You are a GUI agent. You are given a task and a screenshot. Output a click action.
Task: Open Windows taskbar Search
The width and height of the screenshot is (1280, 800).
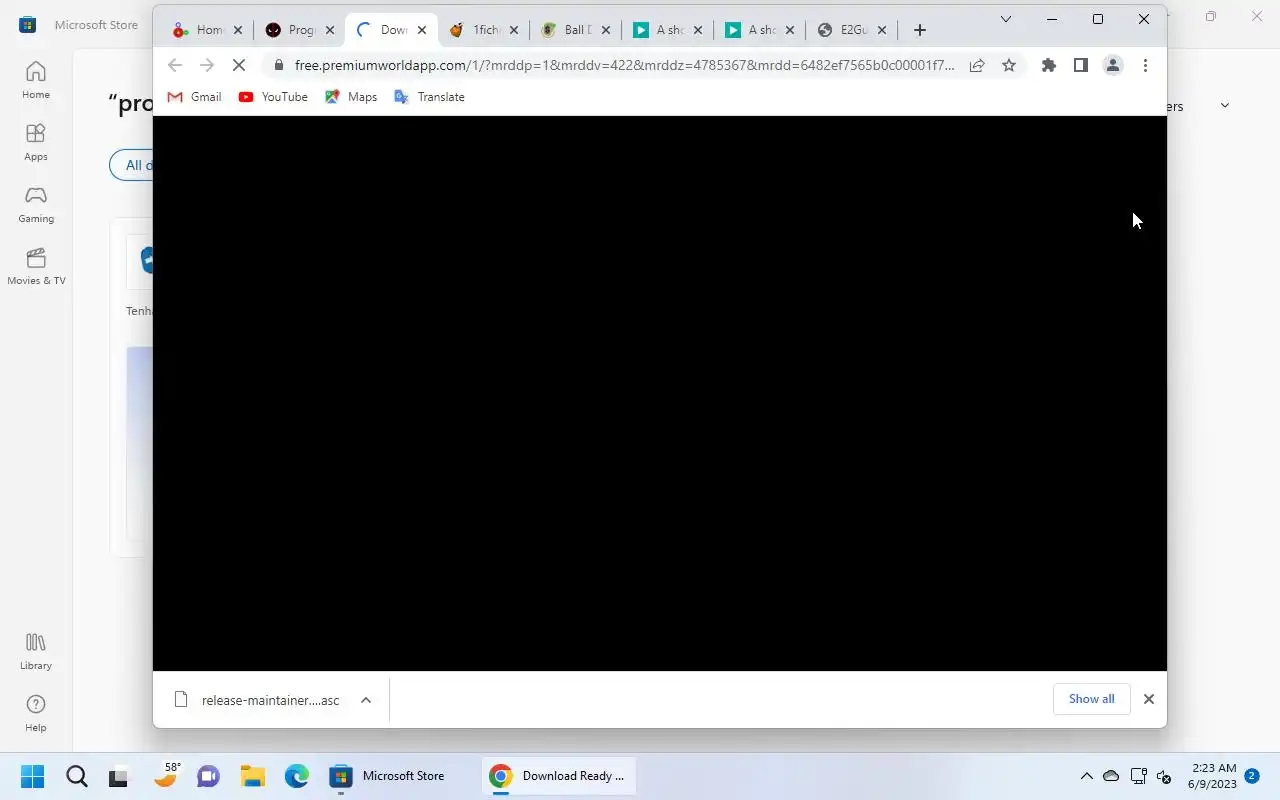click(x=76, y=776)
